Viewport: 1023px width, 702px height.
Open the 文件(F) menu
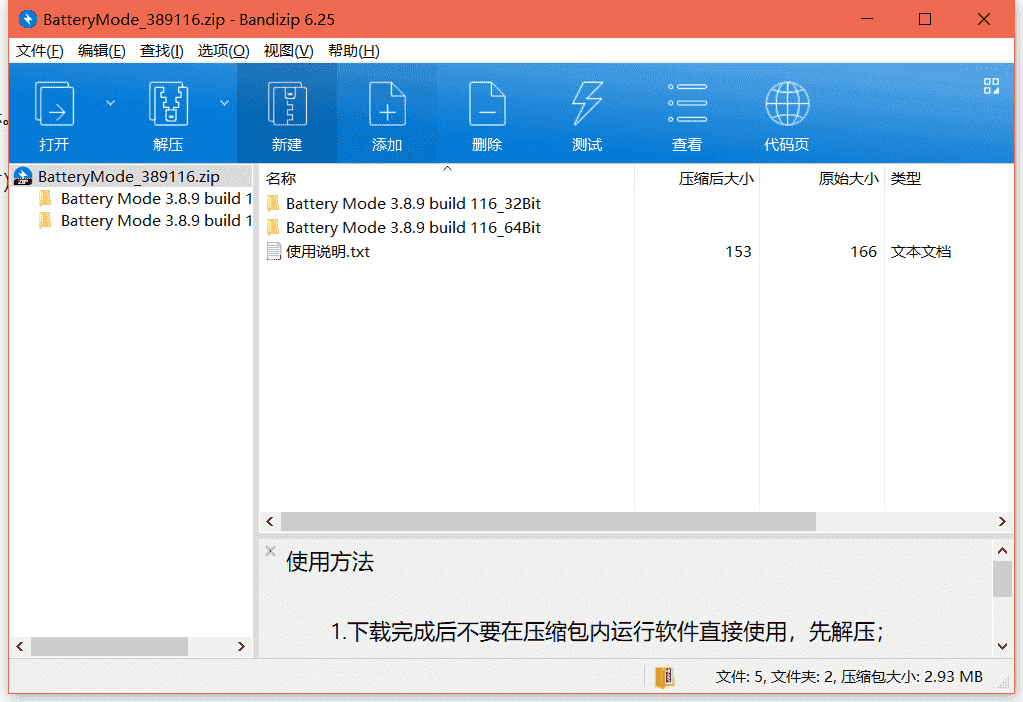[x=39, y=51]
